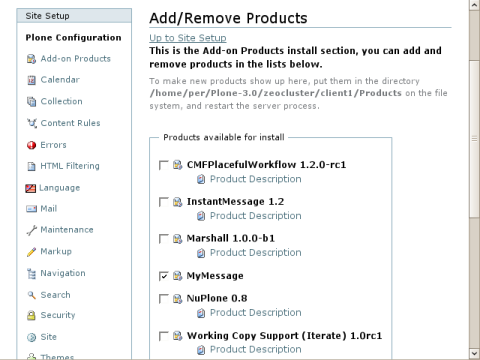Click the Add-on Products icon in sidebar
The height and width of the screenshot is (360, 480).
pos(31,59)
